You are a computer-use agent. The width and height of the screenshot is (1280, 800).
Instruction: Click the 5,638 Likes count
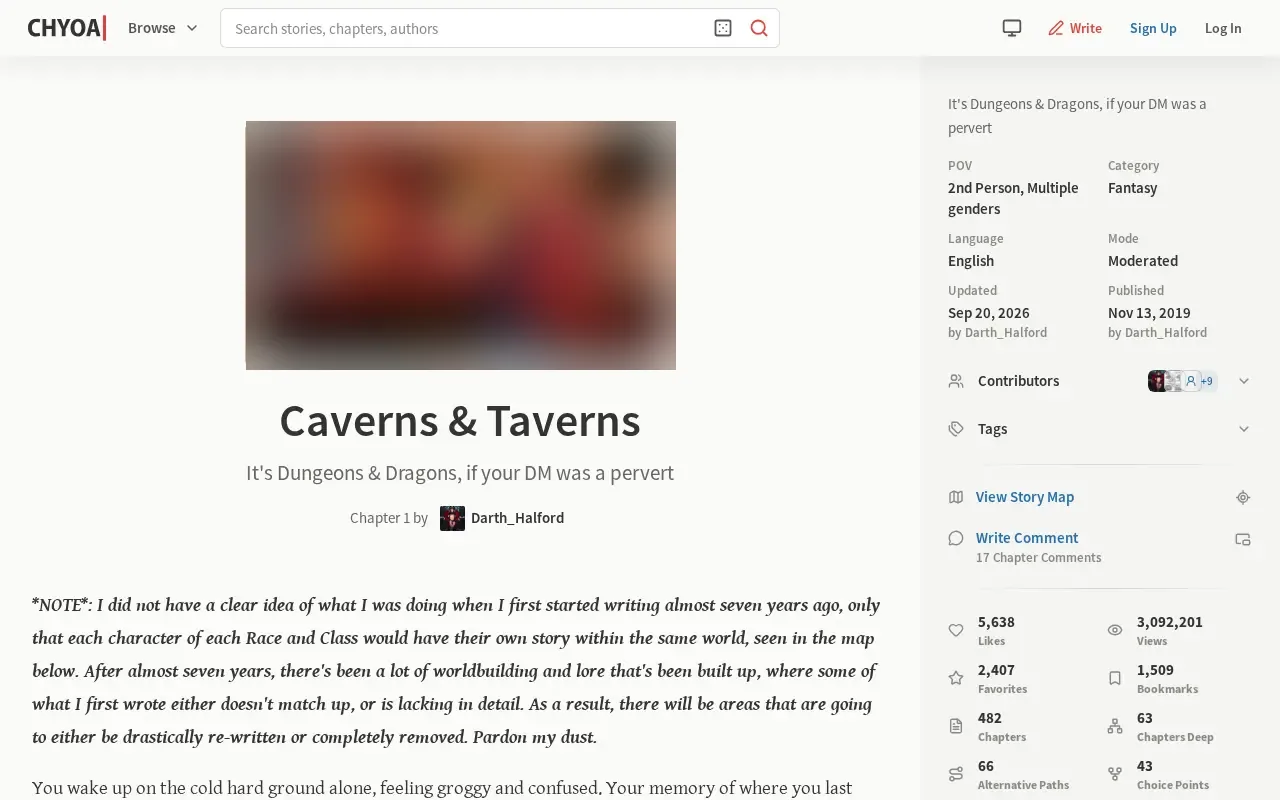[x=996, y=622]
